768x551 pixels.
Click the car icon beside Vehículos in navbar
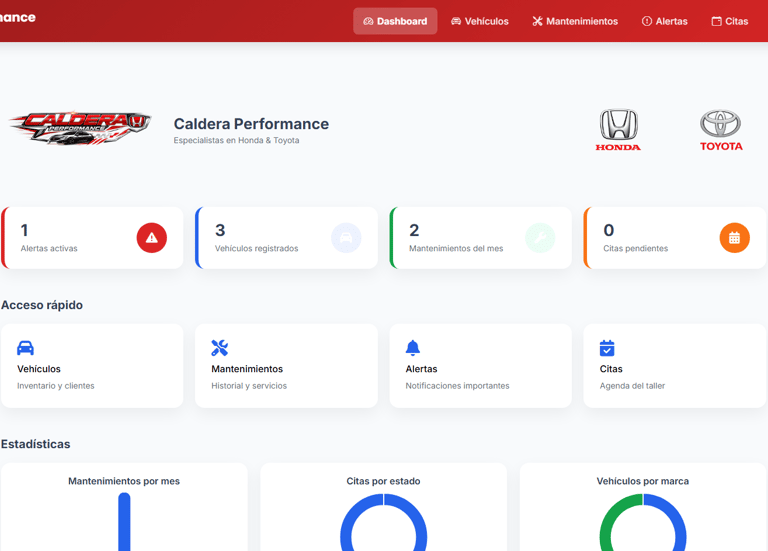[x=456, y=21]
